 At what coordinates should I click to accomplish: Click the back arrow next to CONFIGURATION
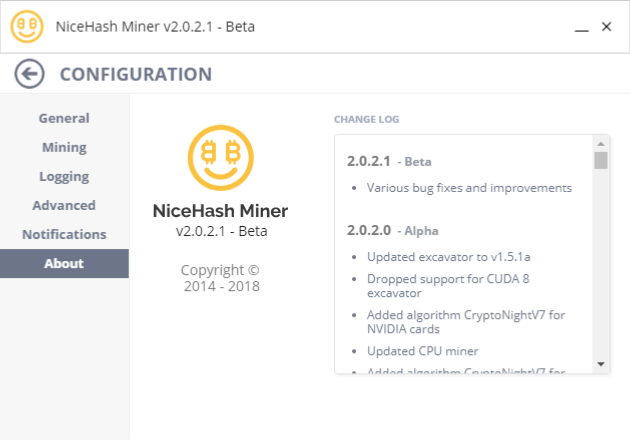point(31,73)
